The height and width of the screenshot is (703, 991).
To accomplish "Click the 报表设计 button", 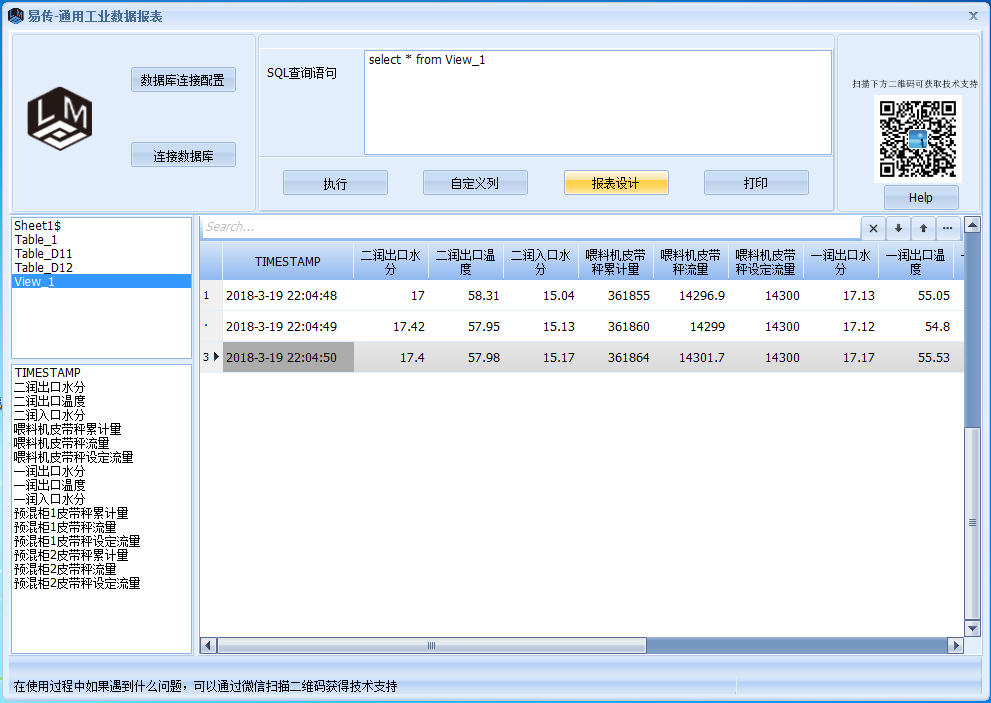I will coord(615,183).
